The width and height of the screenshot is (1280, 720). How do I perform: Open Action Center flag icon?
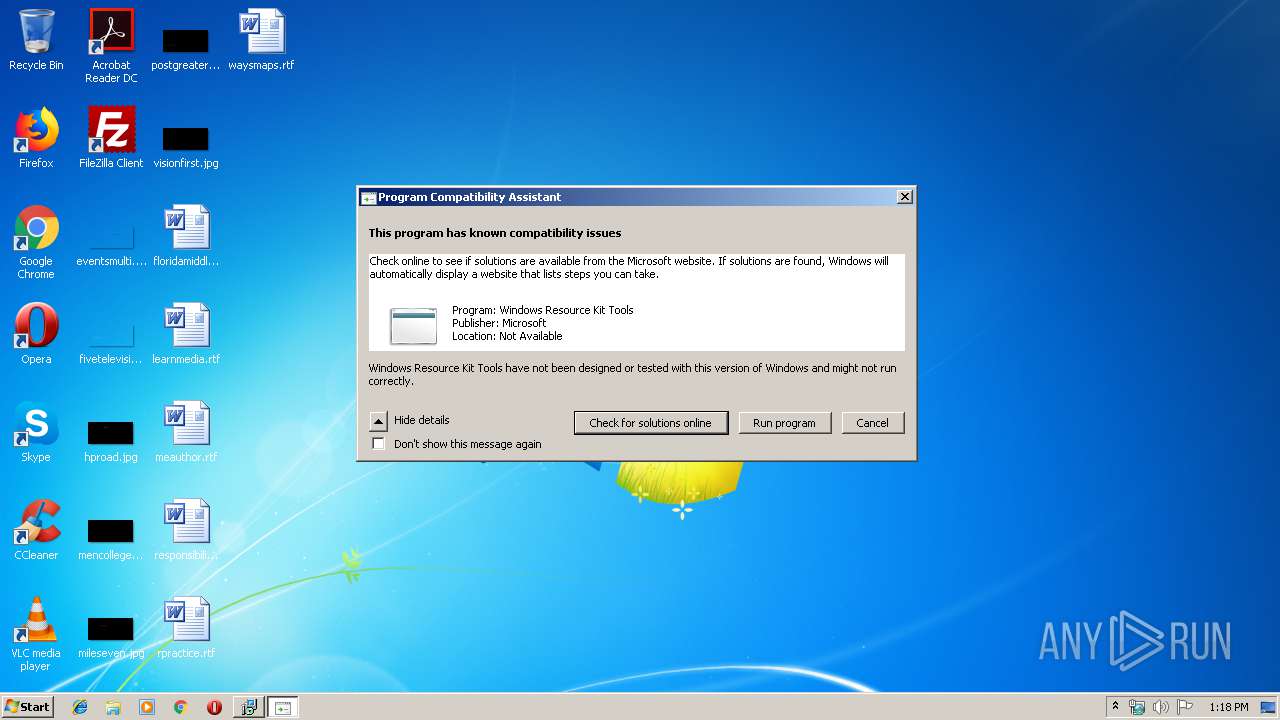point(1184,707)
